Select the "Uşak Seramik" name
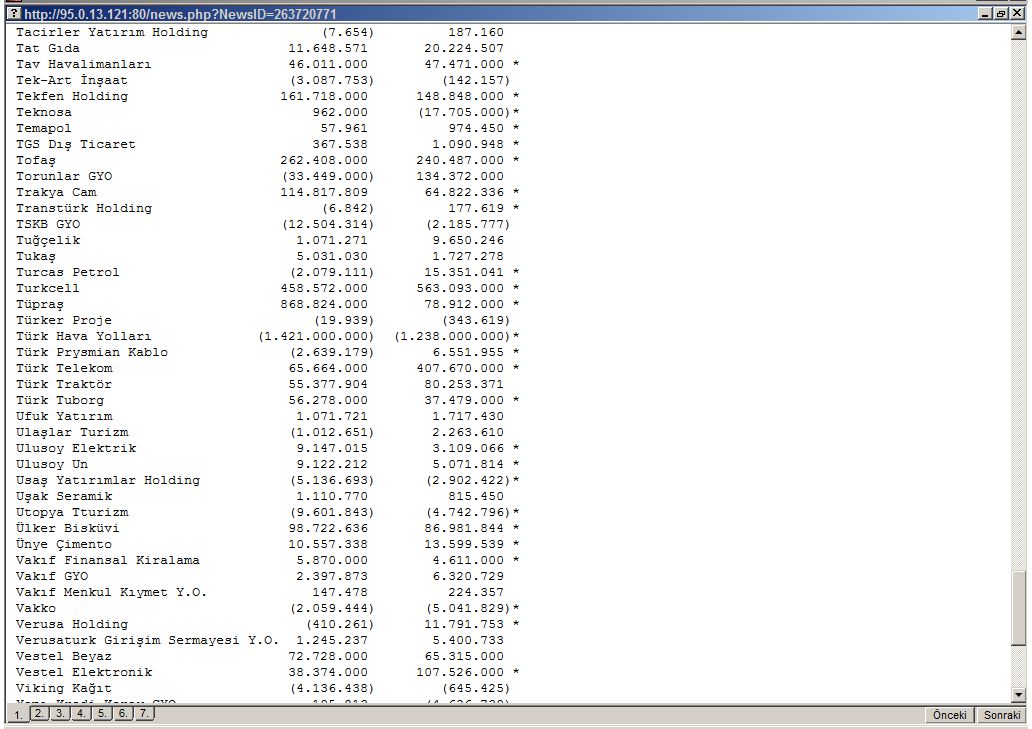This screenshot has height=729, width=1032. [64, 496]
